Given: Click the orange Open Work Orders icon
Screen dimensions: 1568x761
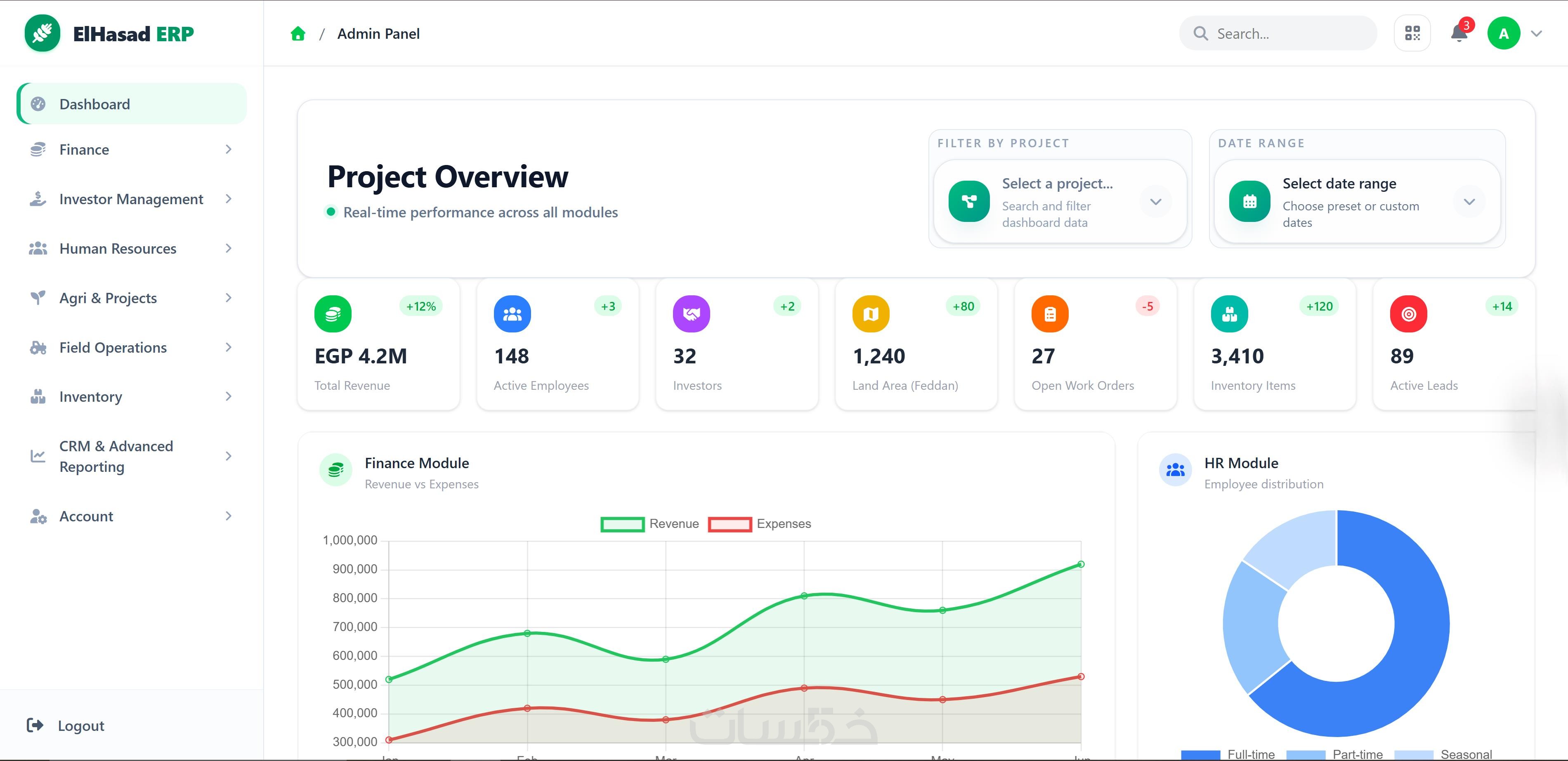Looking at the screenshot, I should point(1049,314).
